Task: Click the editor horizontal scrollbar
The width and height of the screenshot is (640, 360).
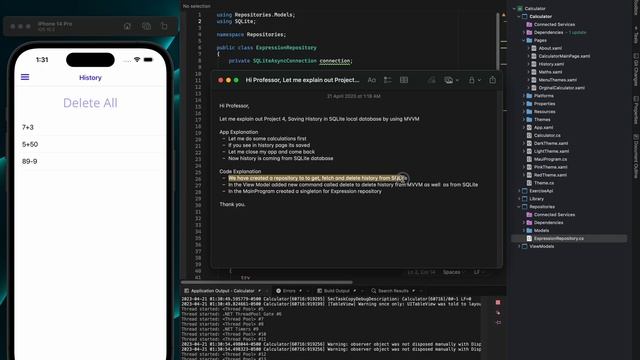Action: click(267, 282)
